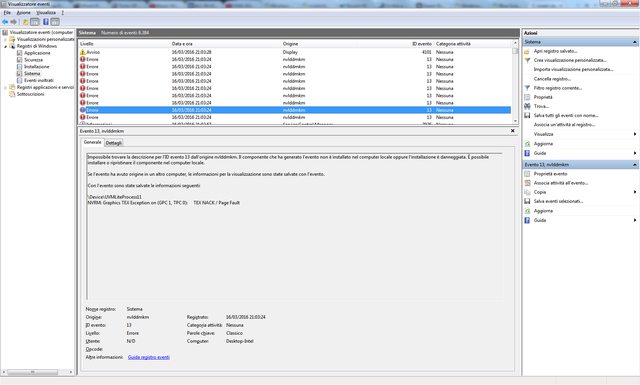Click Aggiorna under Sistema actions

543,144
